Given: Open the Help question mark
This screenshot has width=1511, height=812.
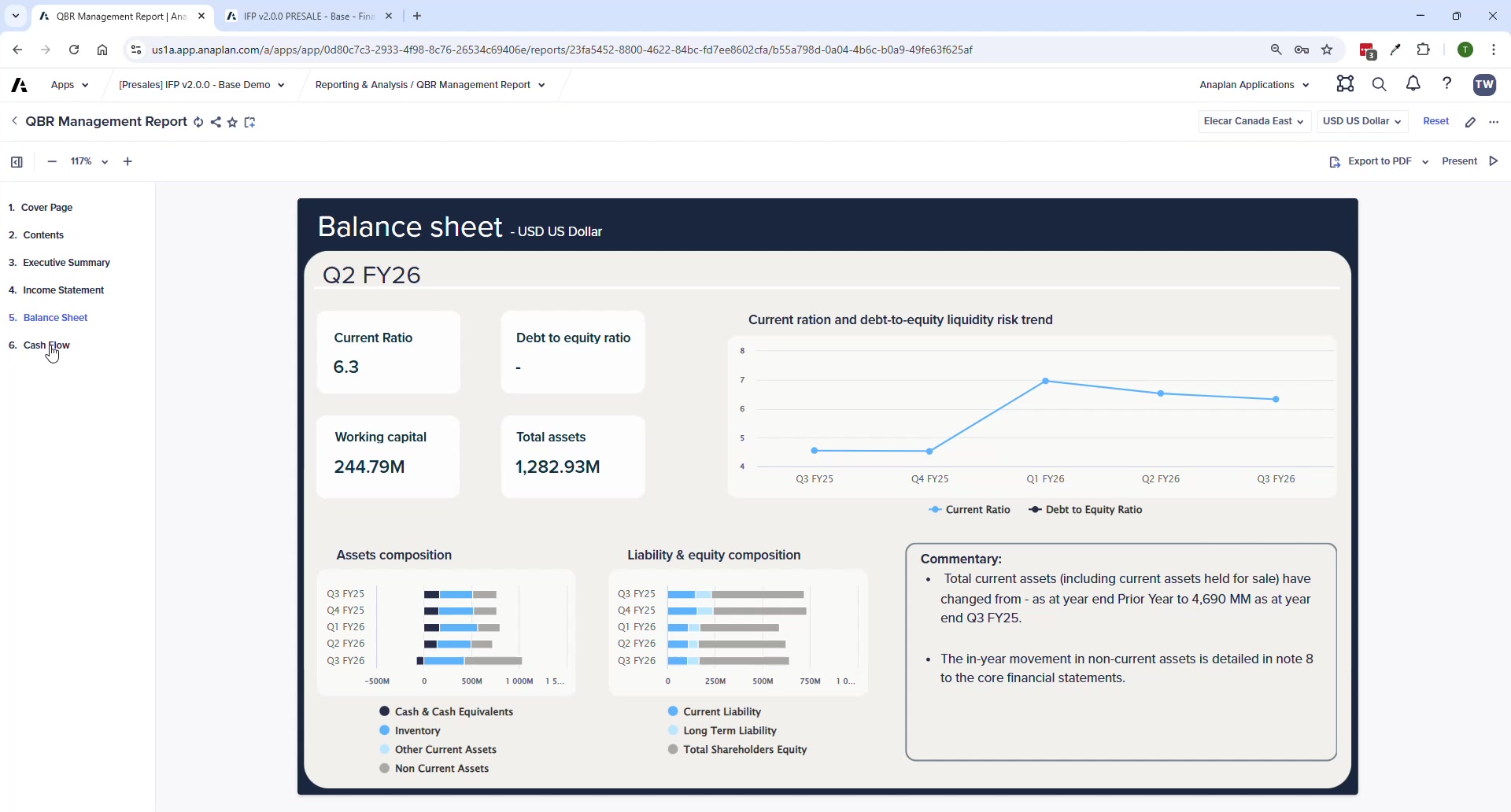Looking at the screenshot, I should (x=1448, y=84).
